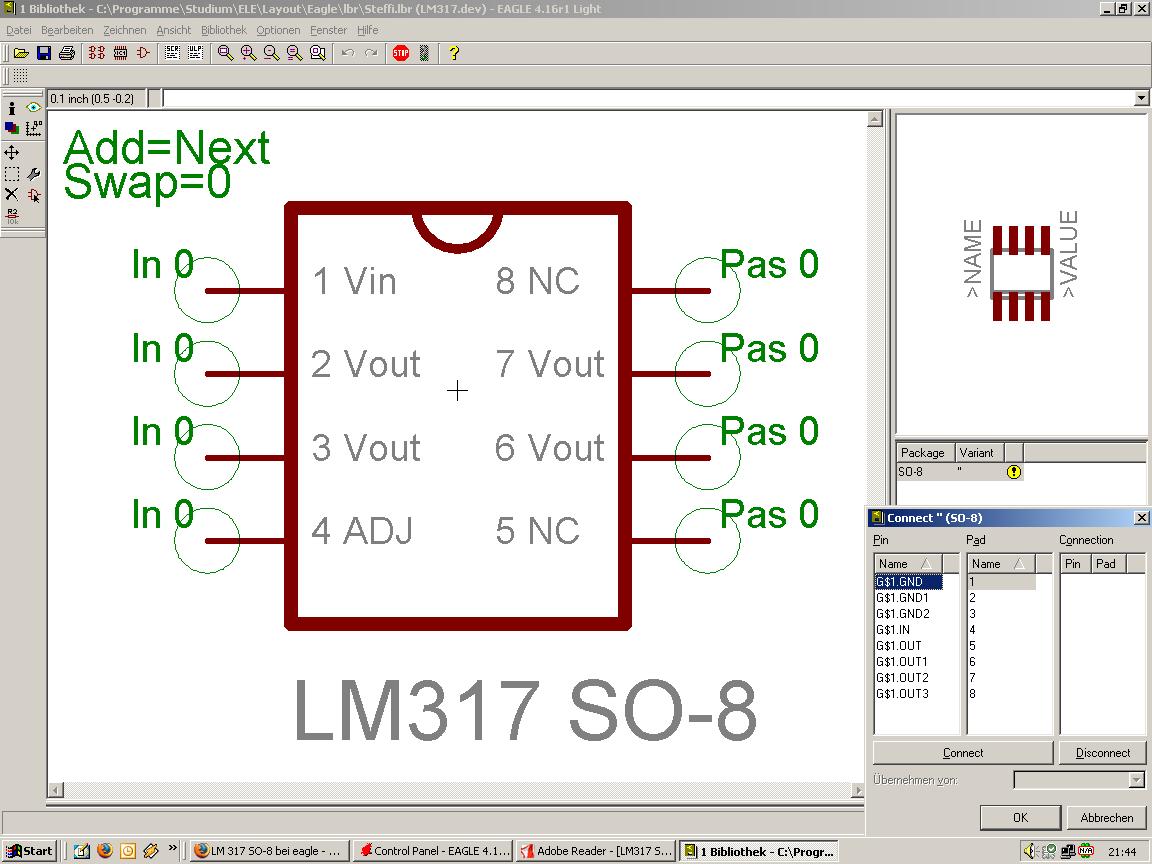
Task: Select the Add gate tool icon
Action: coord(33,195)
